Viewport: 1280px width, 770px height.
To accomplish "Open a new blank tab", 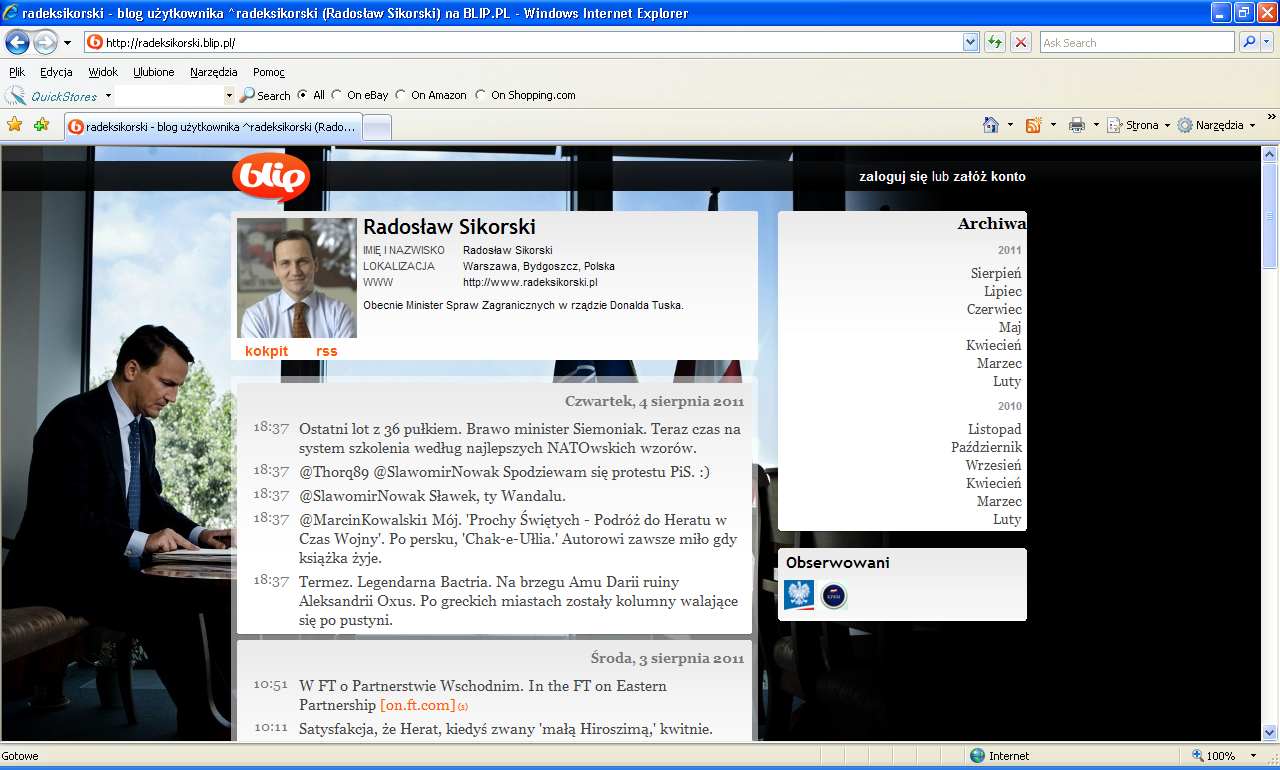I will click(x=376, y=127).
